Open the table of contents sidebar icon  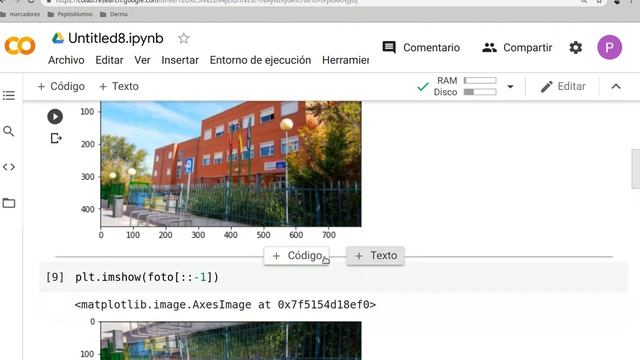[9, 96]
